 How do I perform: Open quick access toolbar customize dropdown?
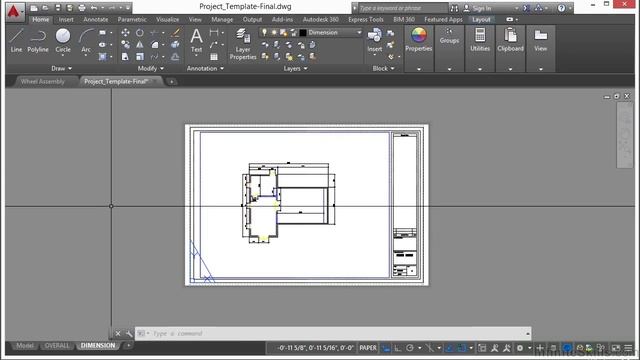[x=129, y=8]
